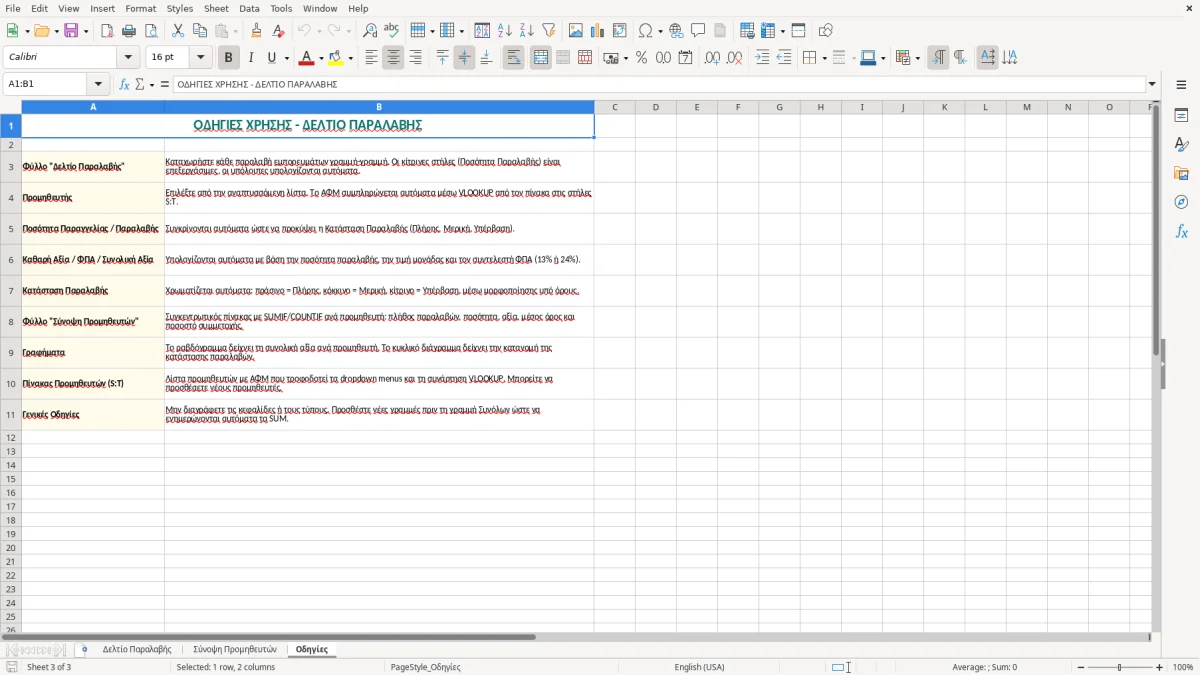Open the Function Wizard fx icon

pos(124,84)
